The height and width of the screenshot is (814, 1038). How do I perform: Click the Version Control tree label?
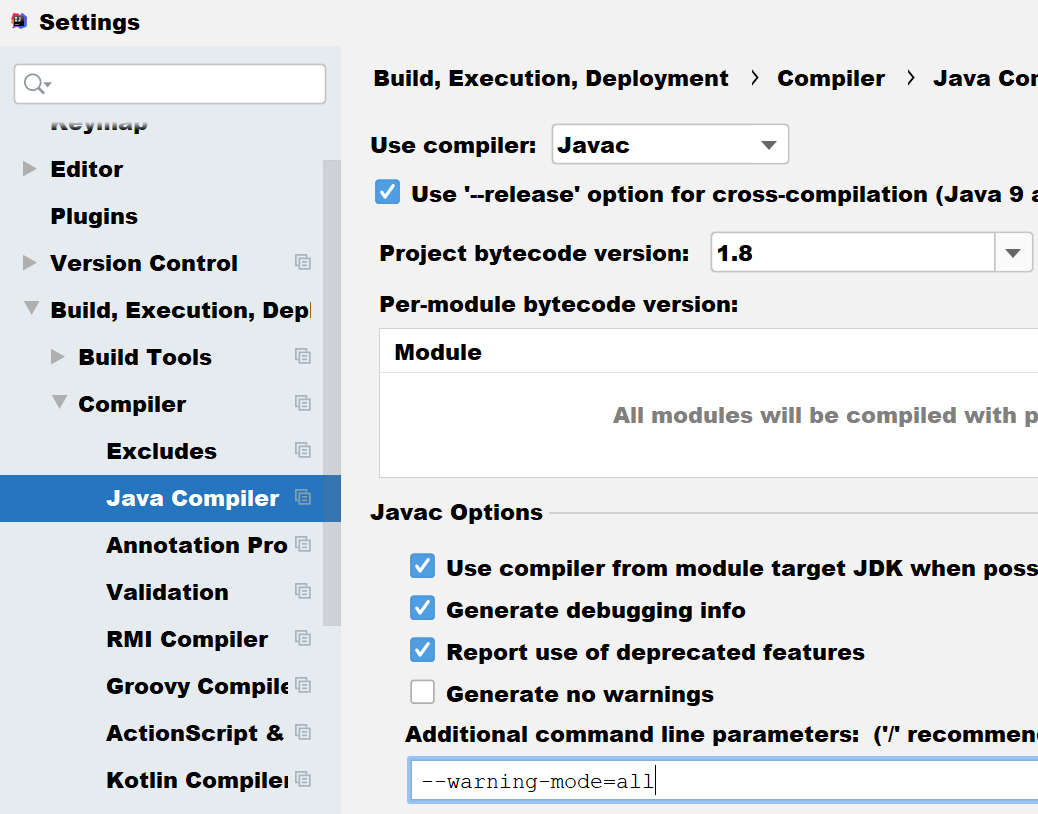144,263
